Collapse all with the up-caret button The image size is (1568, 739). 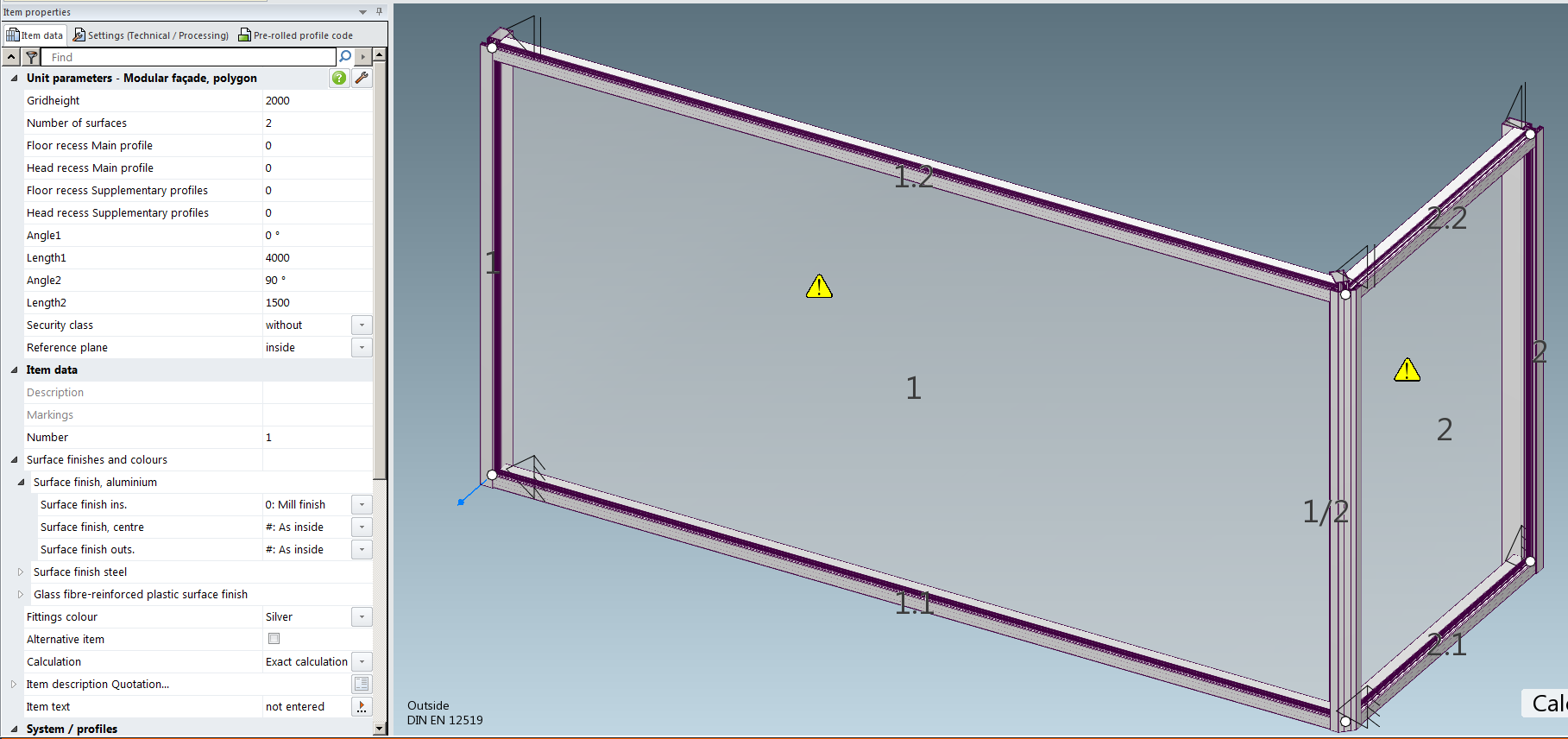point(11,57)
